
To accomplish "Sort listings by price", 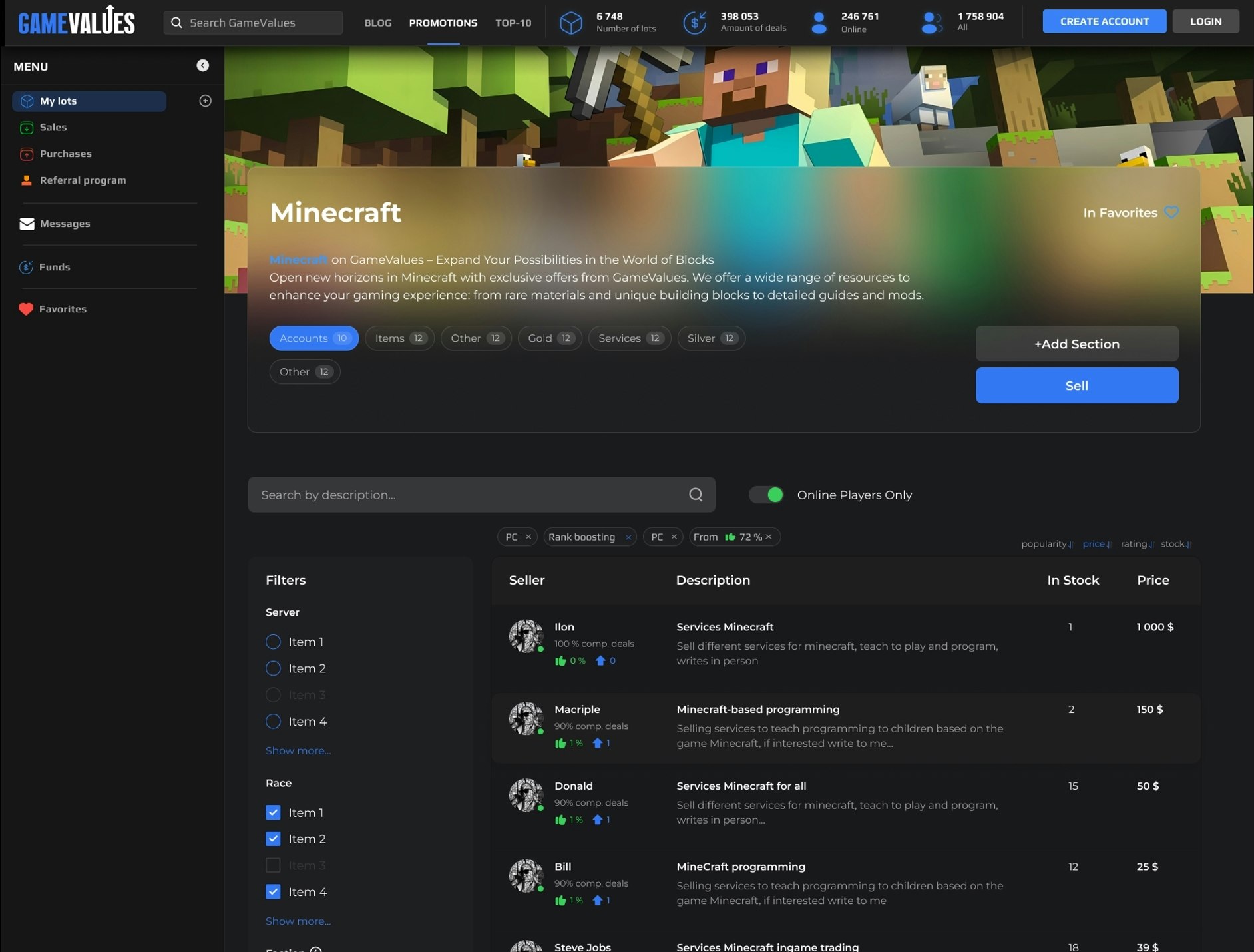I will [1097, 544].
